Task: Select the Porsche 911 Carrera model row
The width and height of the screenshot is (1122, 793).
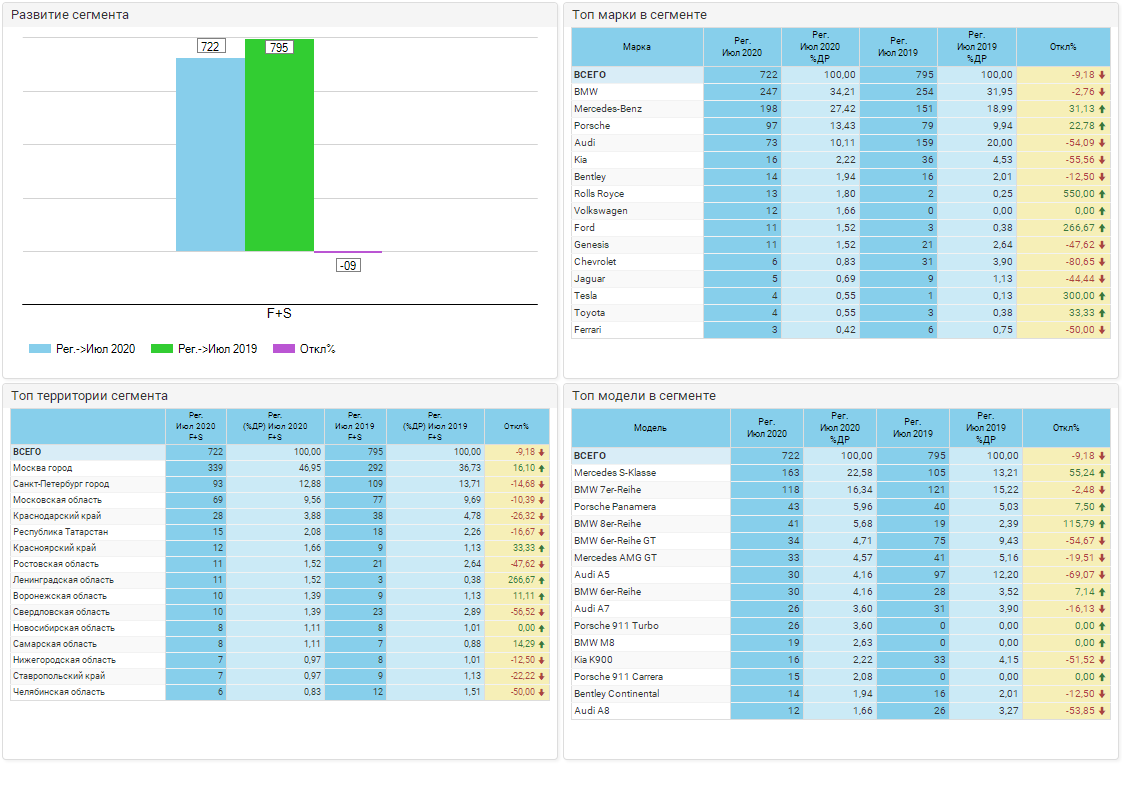Action: [841, 676]
